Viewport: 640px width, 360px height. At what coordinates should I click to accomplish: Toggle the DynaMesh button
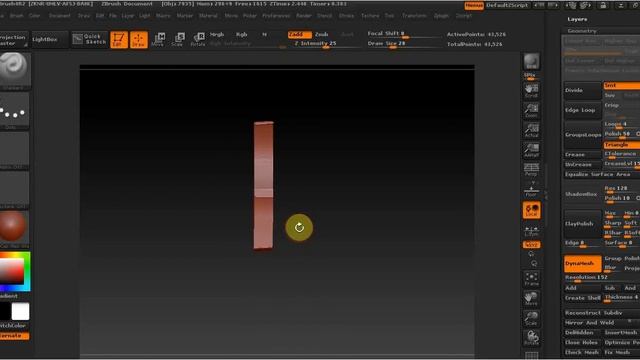[582, 264]
